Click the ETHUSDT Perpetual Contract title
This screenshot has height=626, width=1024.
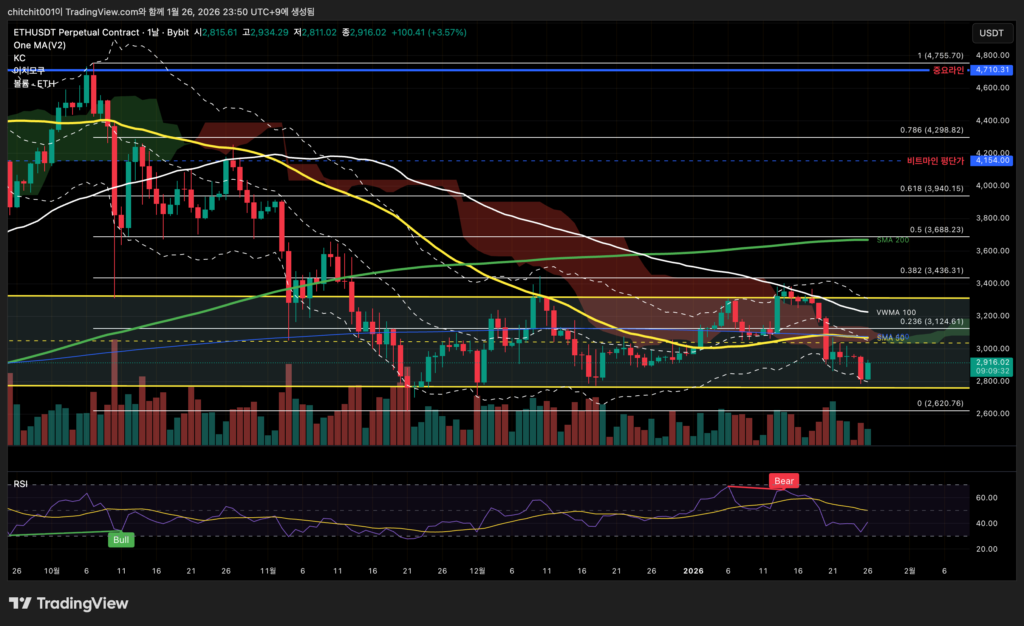click(x=77, y=32)
